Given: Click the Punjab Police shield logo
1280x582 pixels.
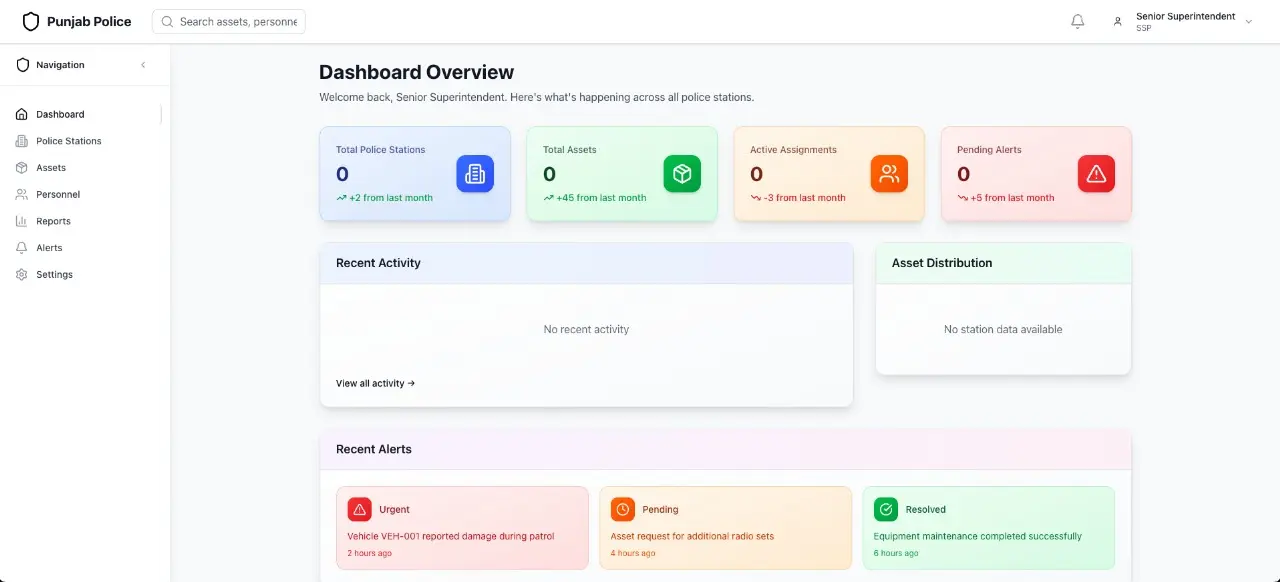Looking at the screenshot, I should coord(31,21).
